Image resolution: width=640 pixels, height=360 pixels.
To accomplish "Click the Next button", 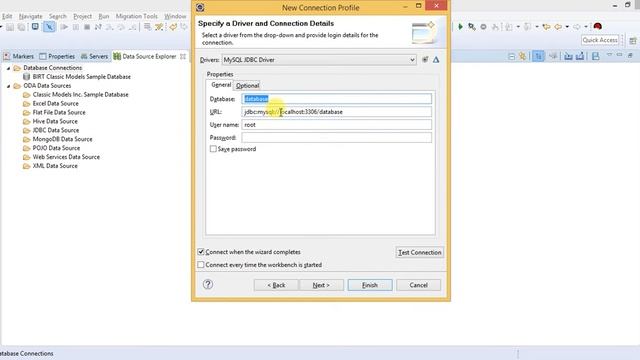I will point(321,285).
